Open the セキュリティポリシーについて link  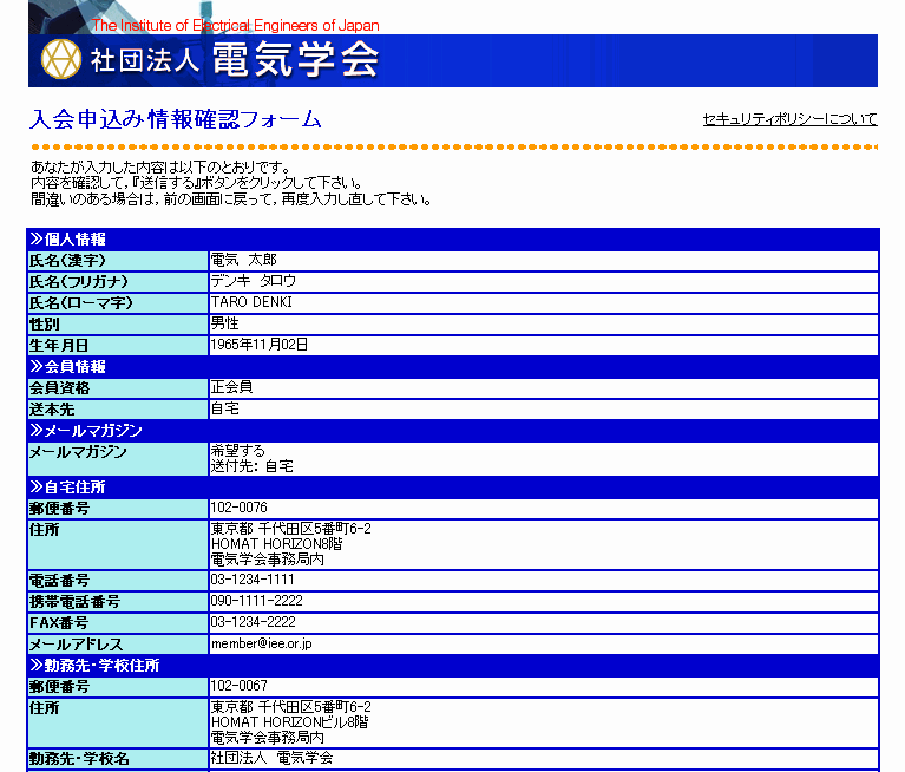[790, 119]
